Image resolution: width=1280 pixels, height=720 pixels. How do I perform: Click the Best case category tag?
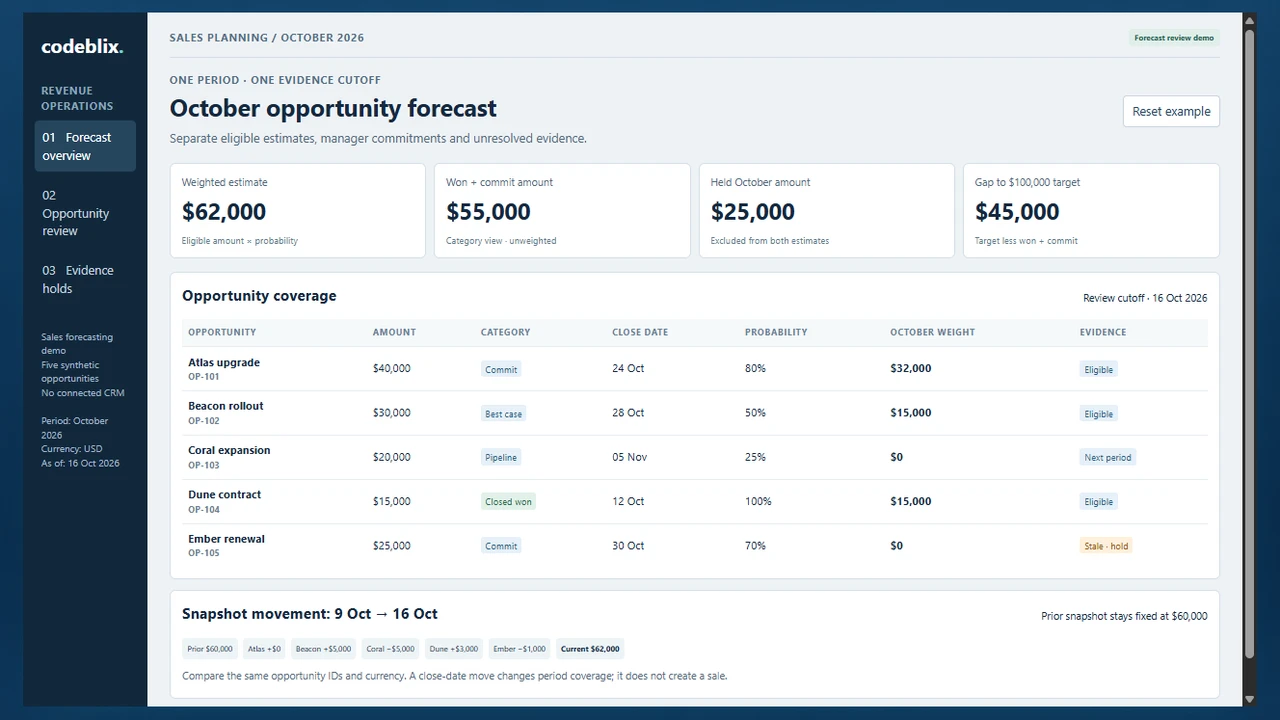pyautogui.click(x=504, y=414)
